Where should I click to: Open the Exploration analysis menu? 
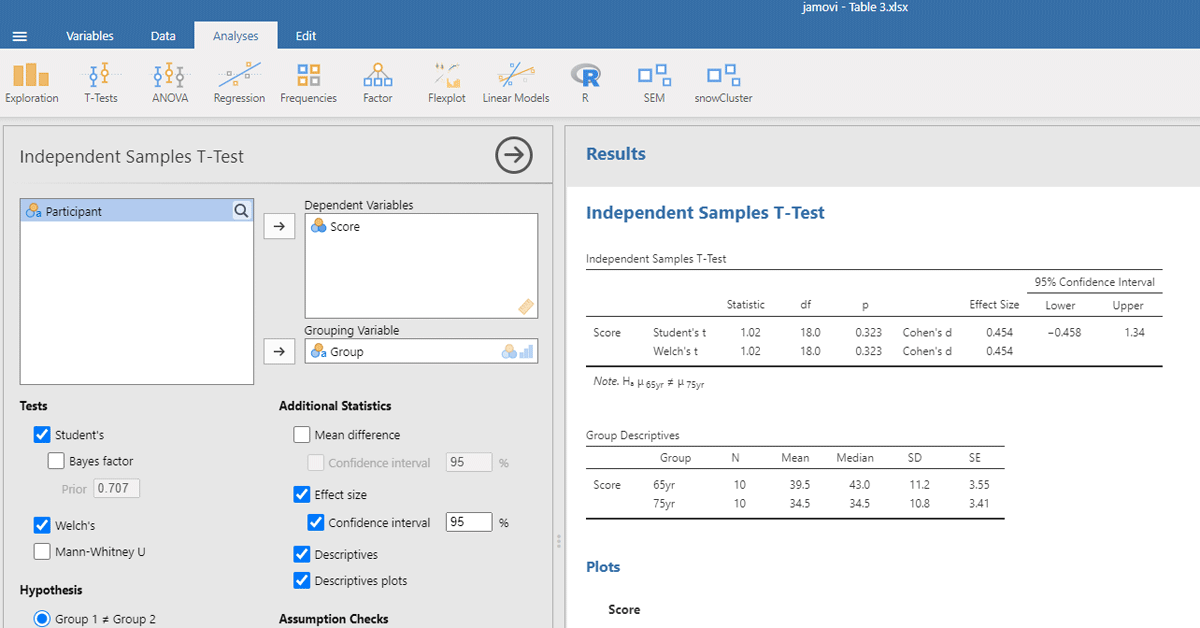tap(31, 82)
